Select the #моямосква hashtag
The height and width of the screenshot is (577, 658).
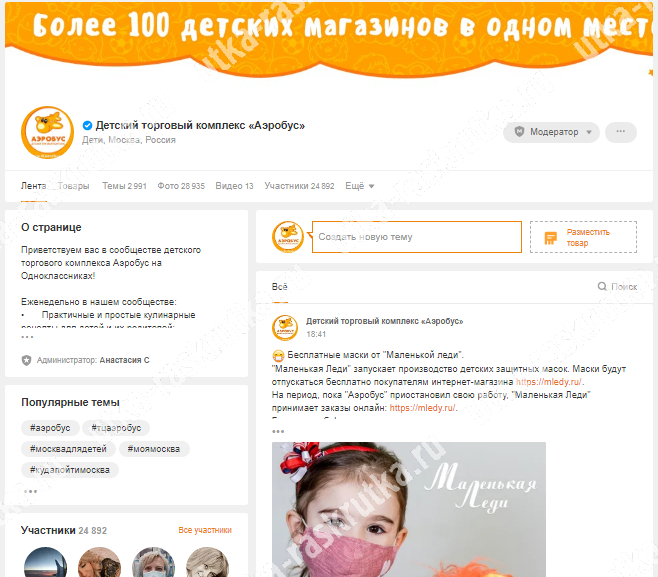tap(154, 449)
